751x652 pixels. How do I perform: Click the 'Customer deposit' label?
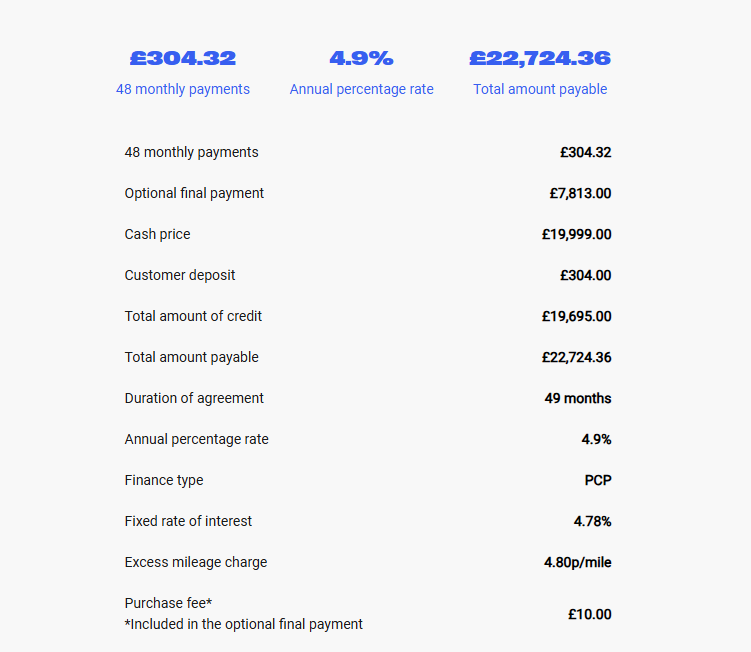pos(180,275)
